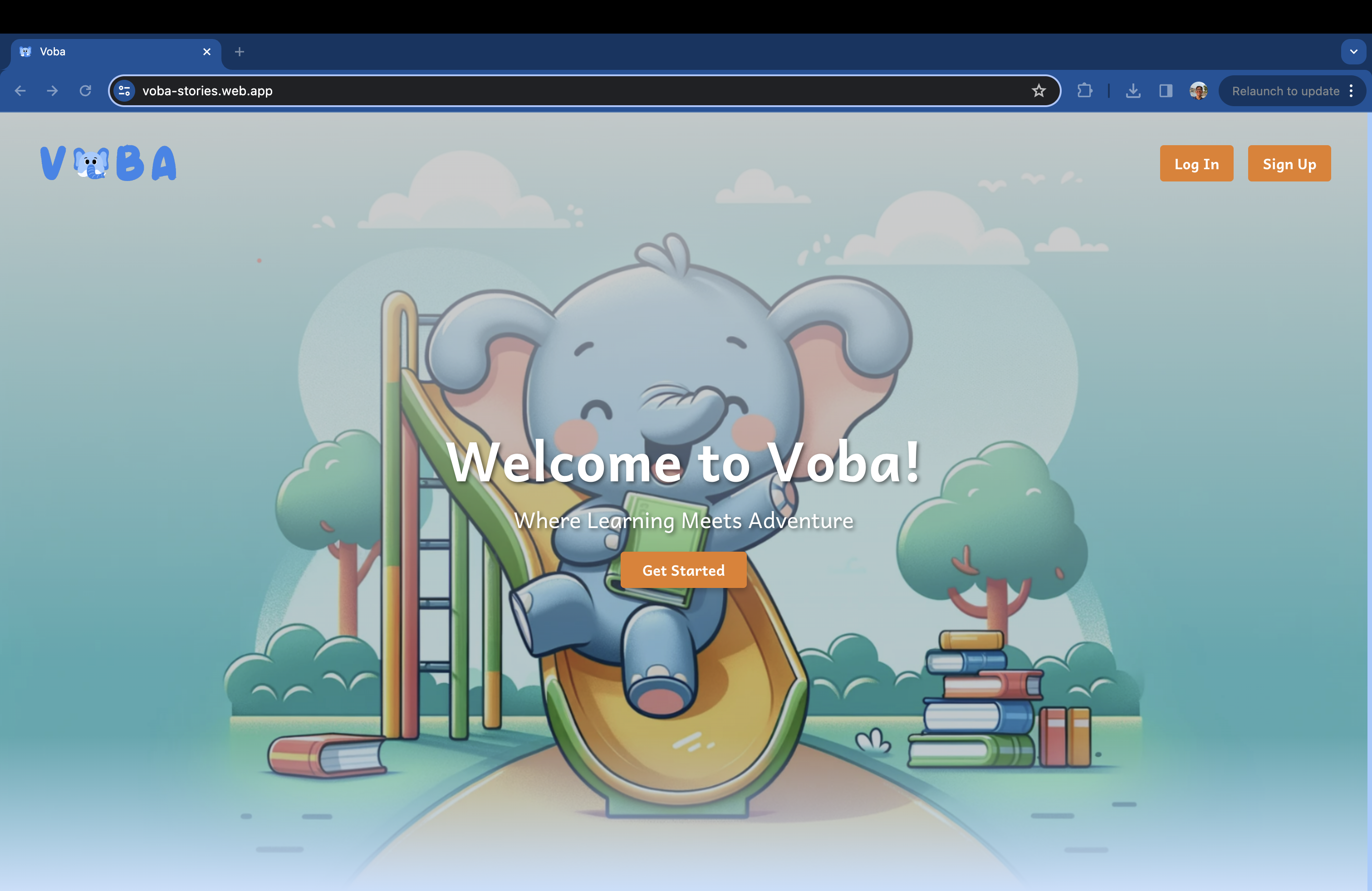Close the Voba tab
The image size is (1372, 891).
[x=207, y=52]
